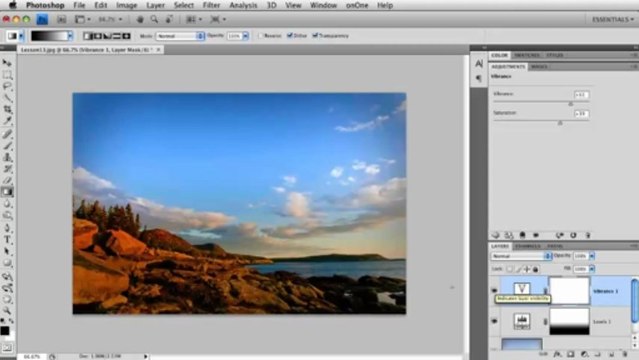639x360 pixels.
Task: Select the Clone Stamp tool
Action: pyautogui.click(x=7, y=157)
